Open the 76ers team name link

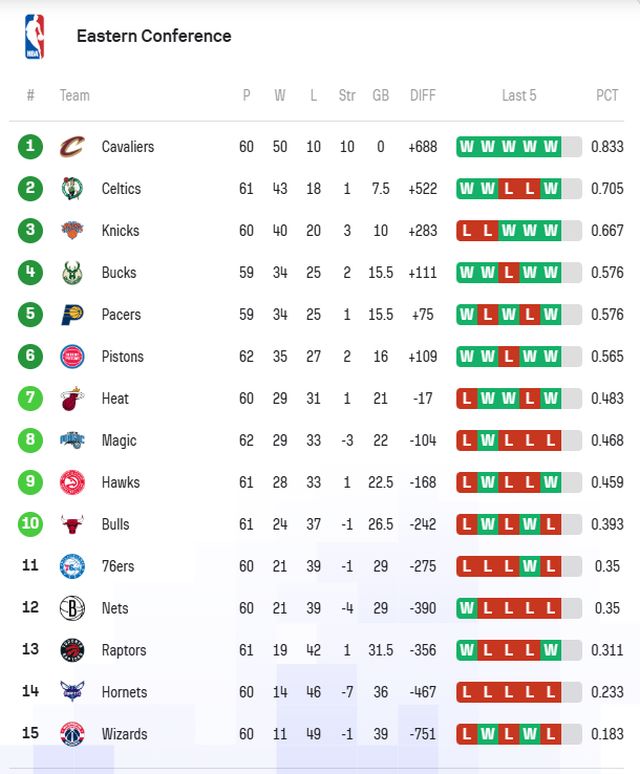click(118, 567)
